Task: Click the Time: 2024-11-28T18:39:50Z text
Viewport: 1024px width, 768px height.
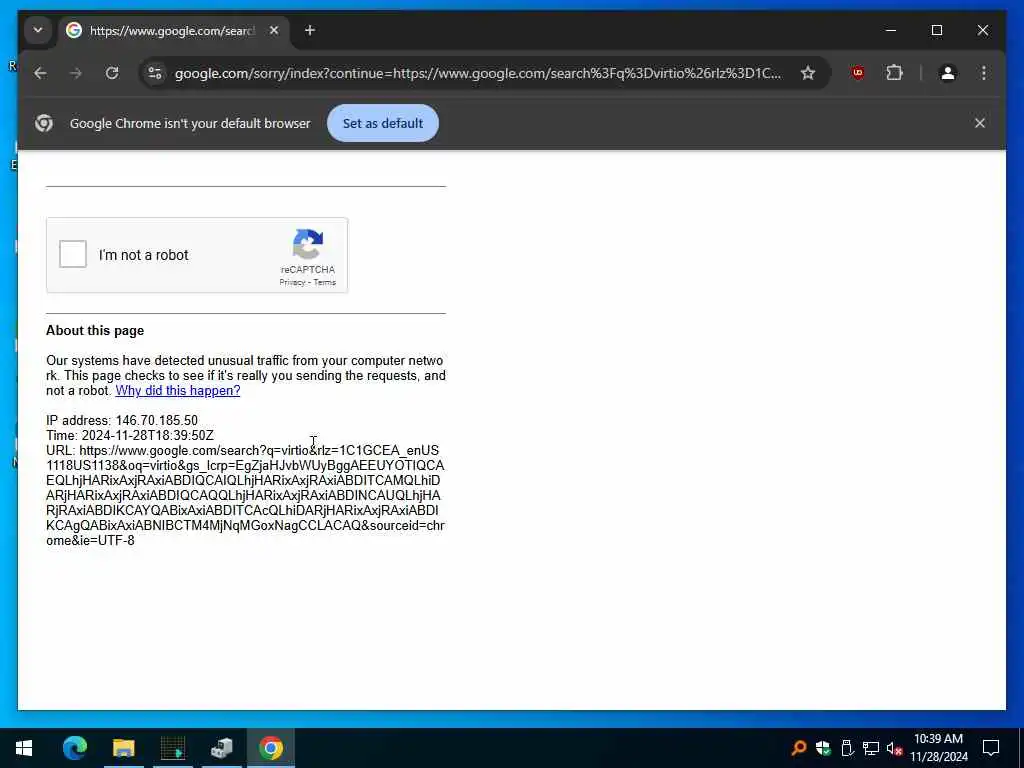Action: click(129, 436)
